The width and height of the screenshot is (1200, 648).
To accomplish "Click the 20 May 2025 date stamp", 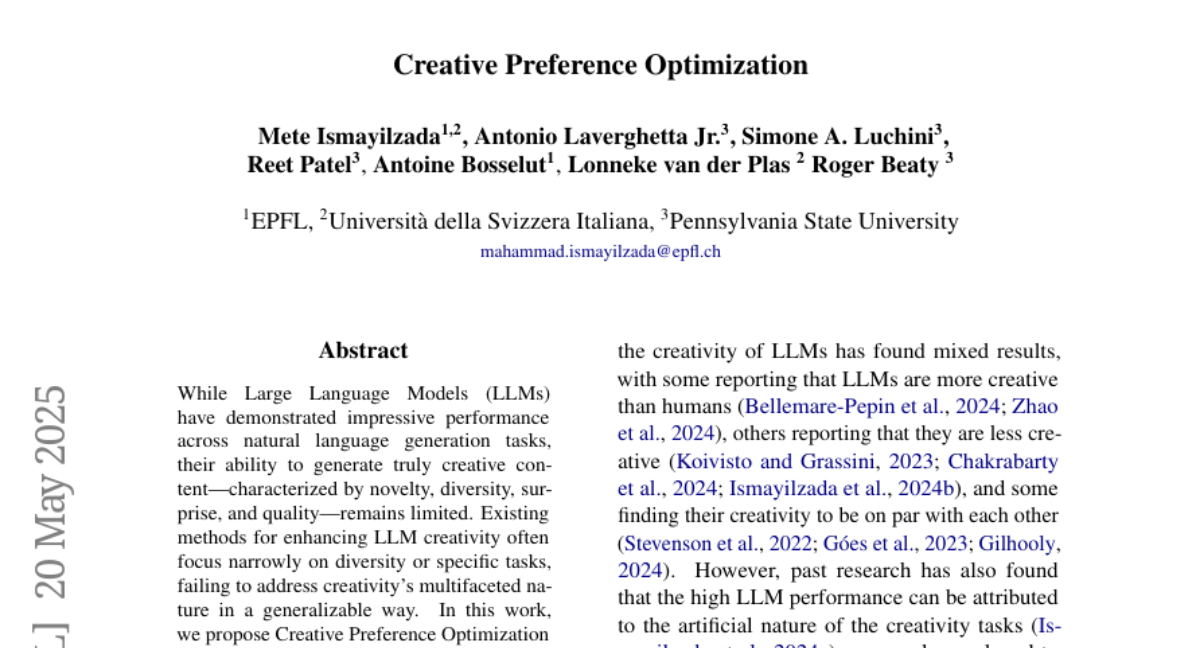I will [50, 491].
